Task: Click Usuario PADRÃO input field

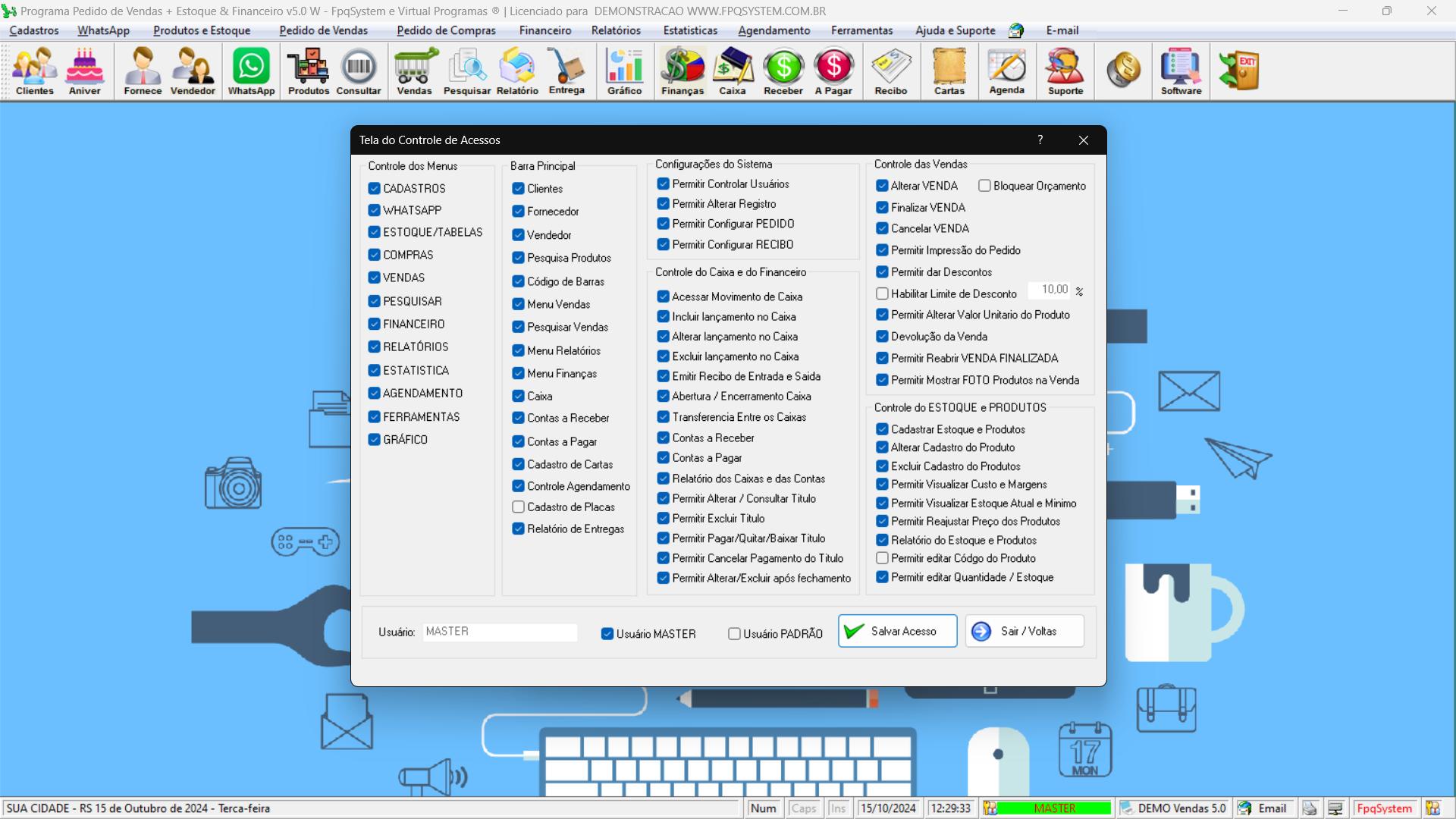Action: tap(735, 633)
